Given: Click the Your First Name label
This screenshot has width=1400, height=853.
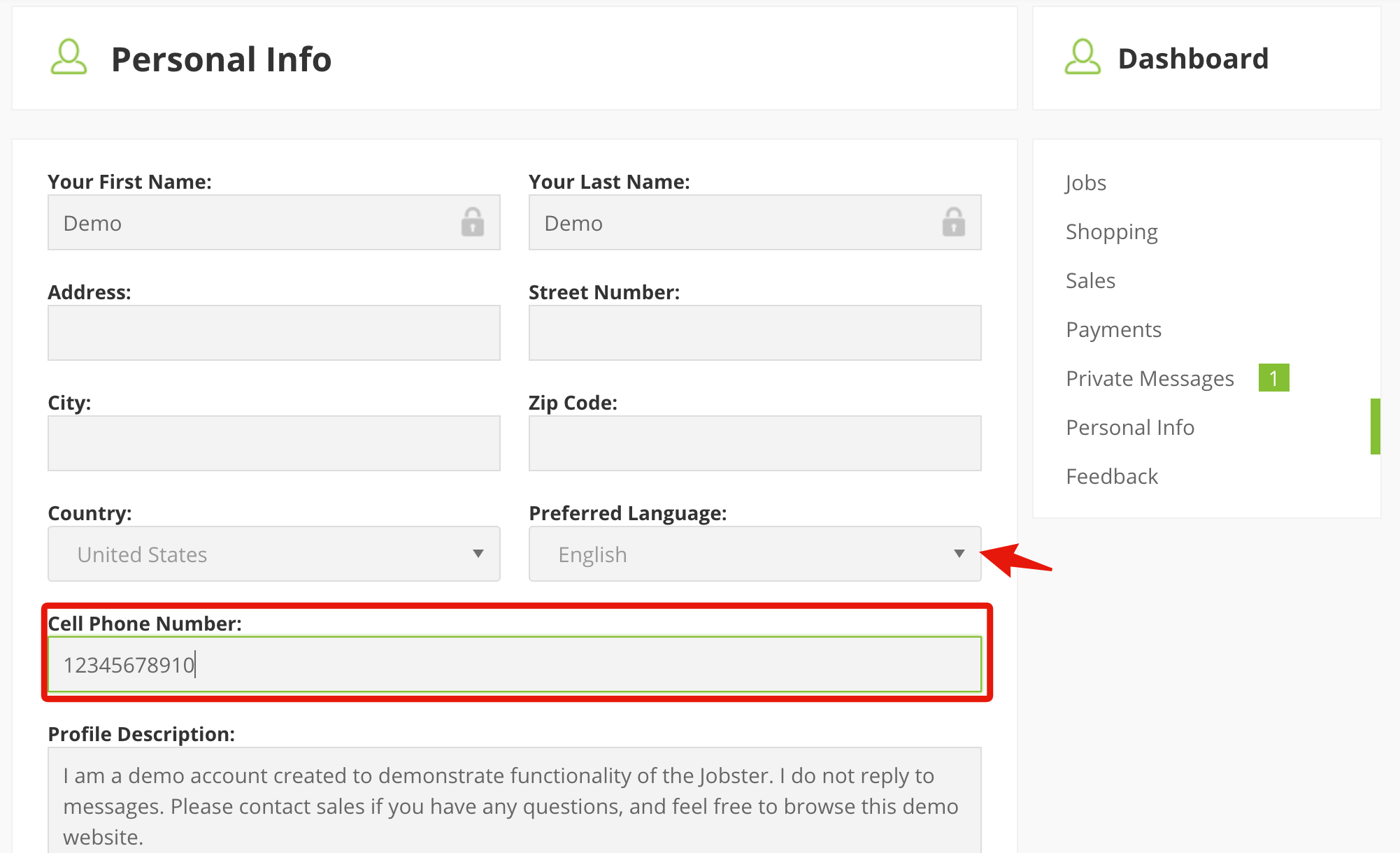Looking at the screenshot, I should (x=129, y=182).
